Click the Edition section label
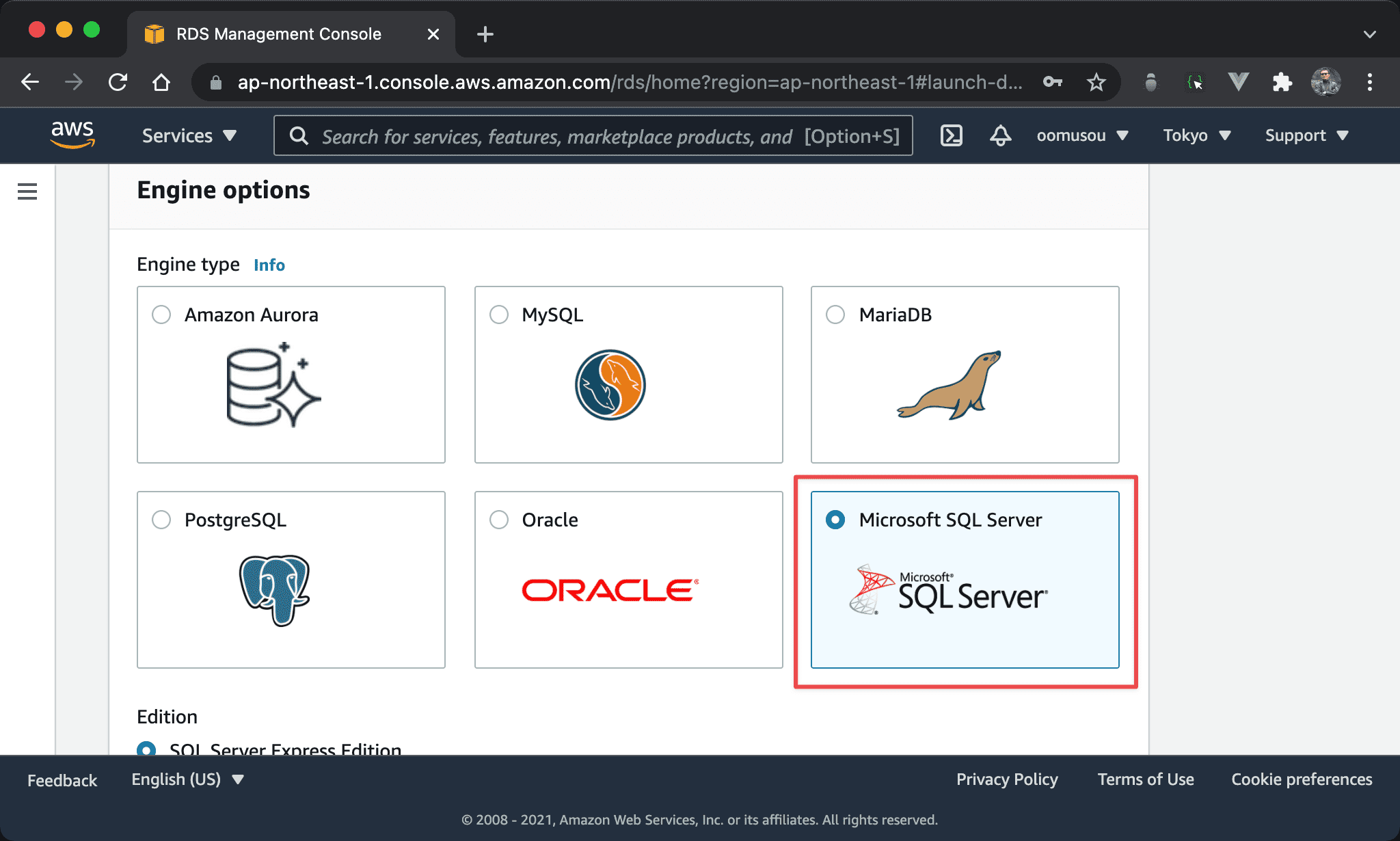Screen dimensions: 1400x841 [167, 717]
